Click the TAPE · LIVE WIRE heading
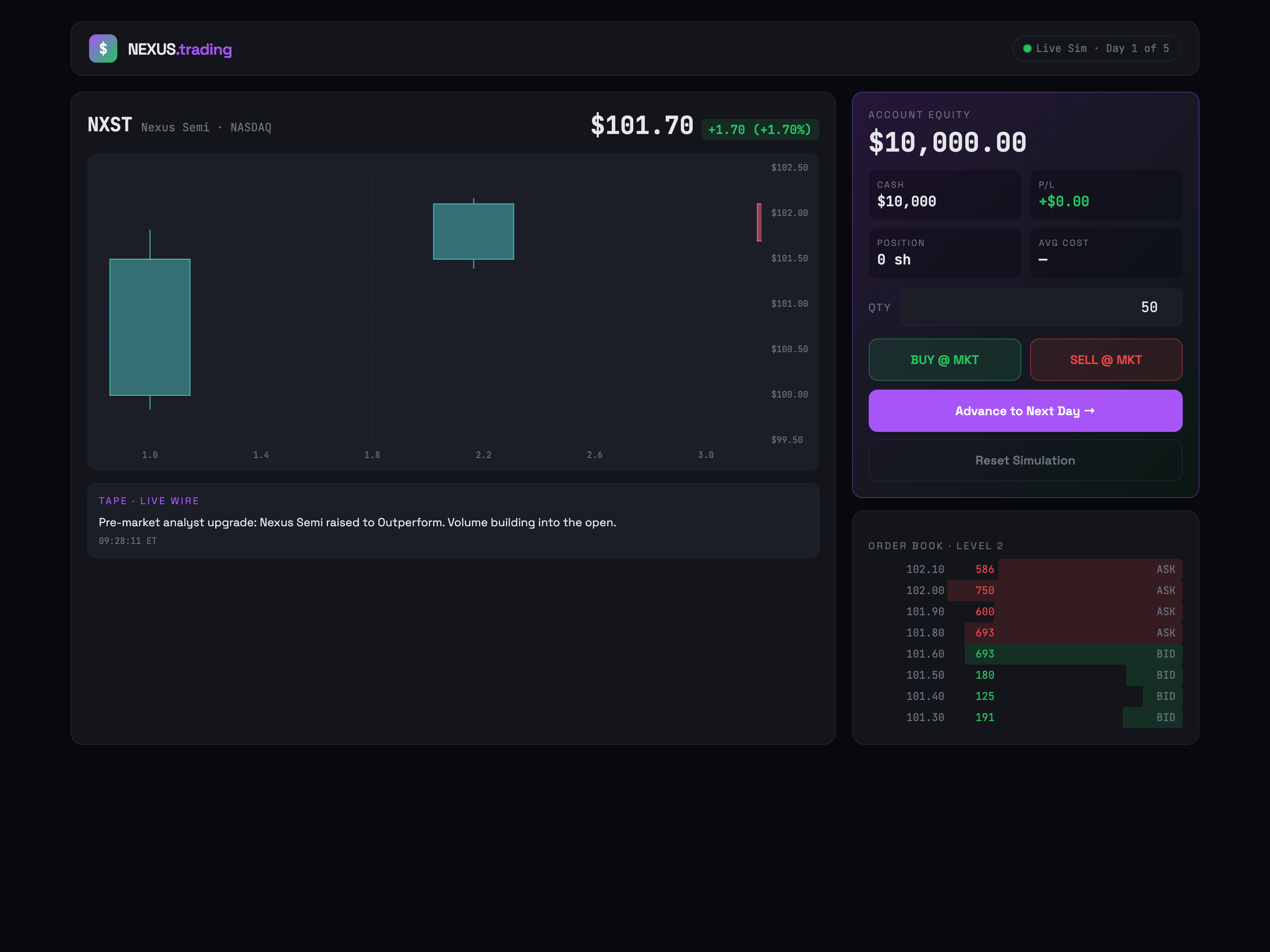Image resolution: width=1270 pixels, height=952 pixels. coord(149,501)
